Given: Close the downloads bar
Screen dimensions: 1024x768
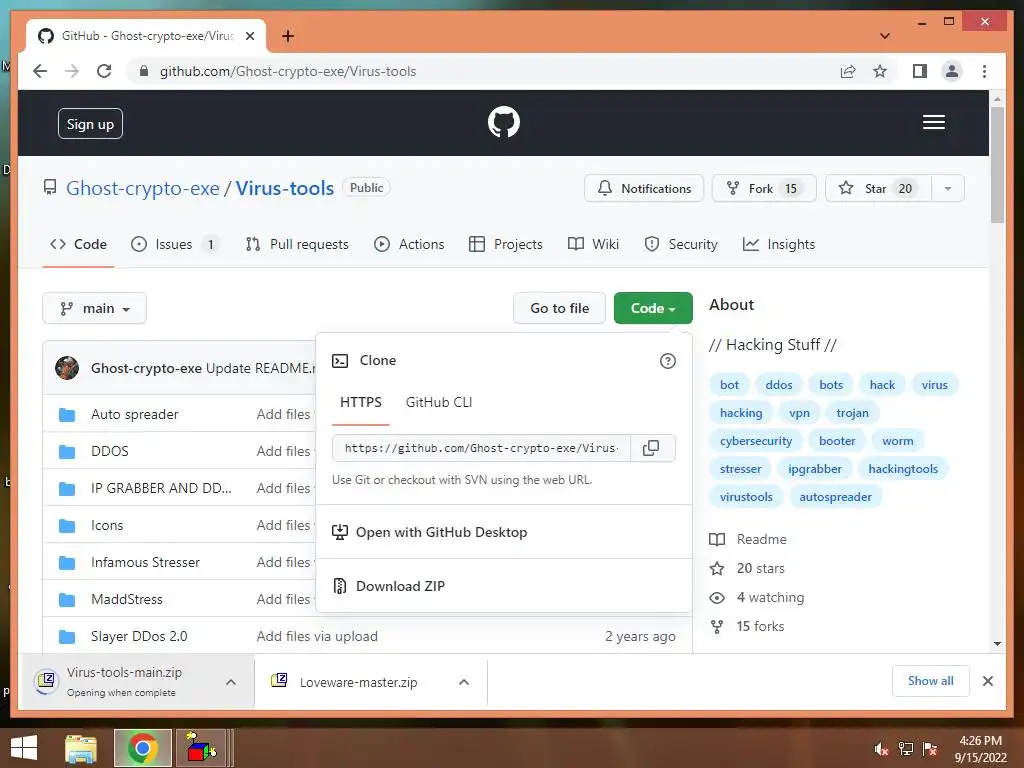Looking at the screenshot, I should (987, 681).
